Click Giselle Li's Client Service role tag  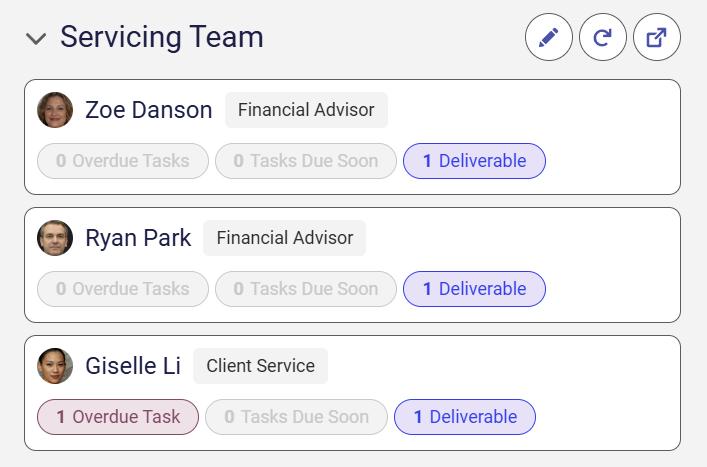pos(261,366)
